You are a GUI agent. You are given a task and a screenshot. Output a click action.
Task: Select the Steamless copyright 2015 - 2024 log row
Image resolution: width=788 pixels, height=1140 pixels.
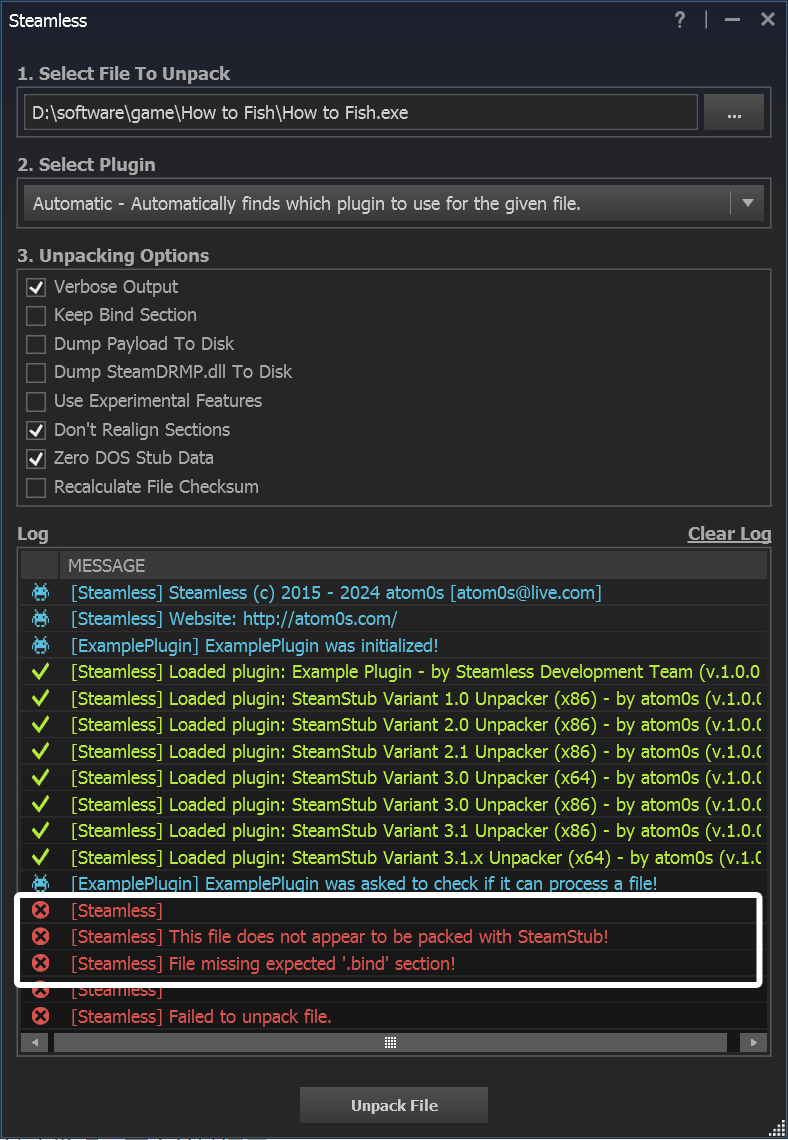coord(393,593)
